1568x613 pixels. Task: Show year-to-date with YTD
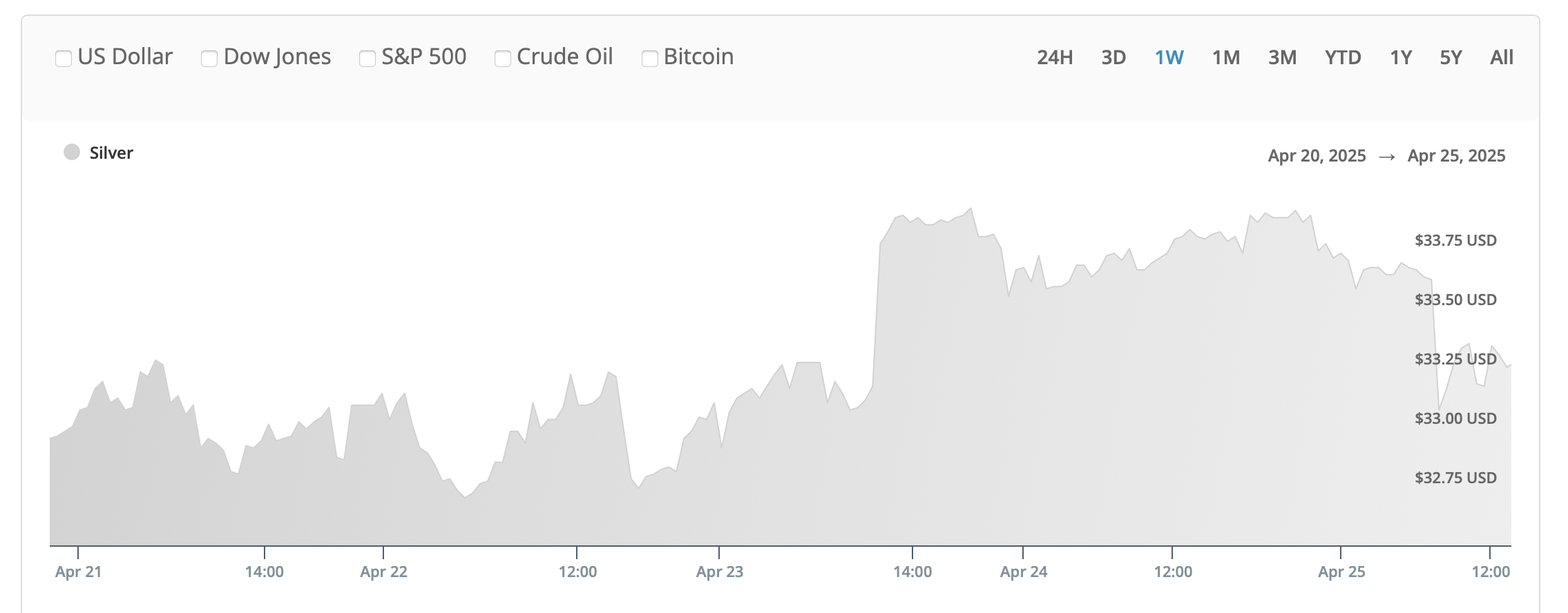(x=1343, y=57)
